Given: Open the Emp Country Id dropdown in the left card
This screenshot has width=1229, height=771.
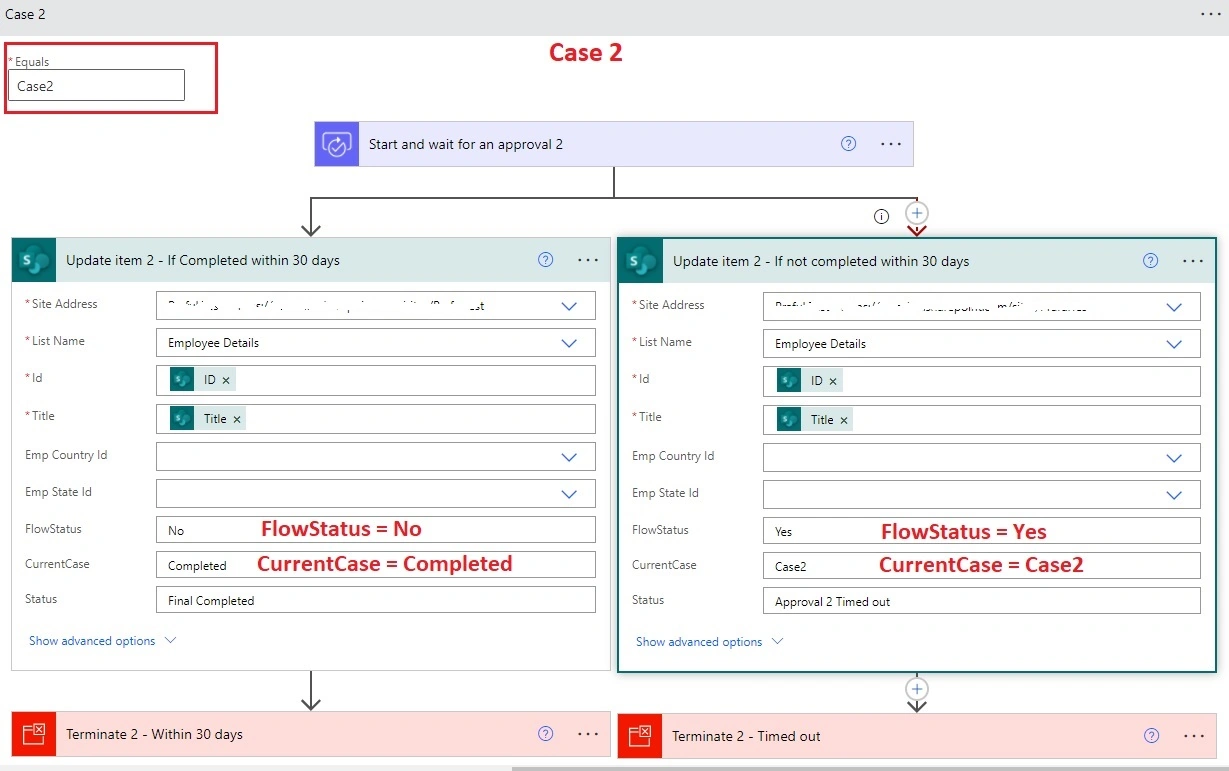Looking at the screenshot, I should click(x=569, y=457).
